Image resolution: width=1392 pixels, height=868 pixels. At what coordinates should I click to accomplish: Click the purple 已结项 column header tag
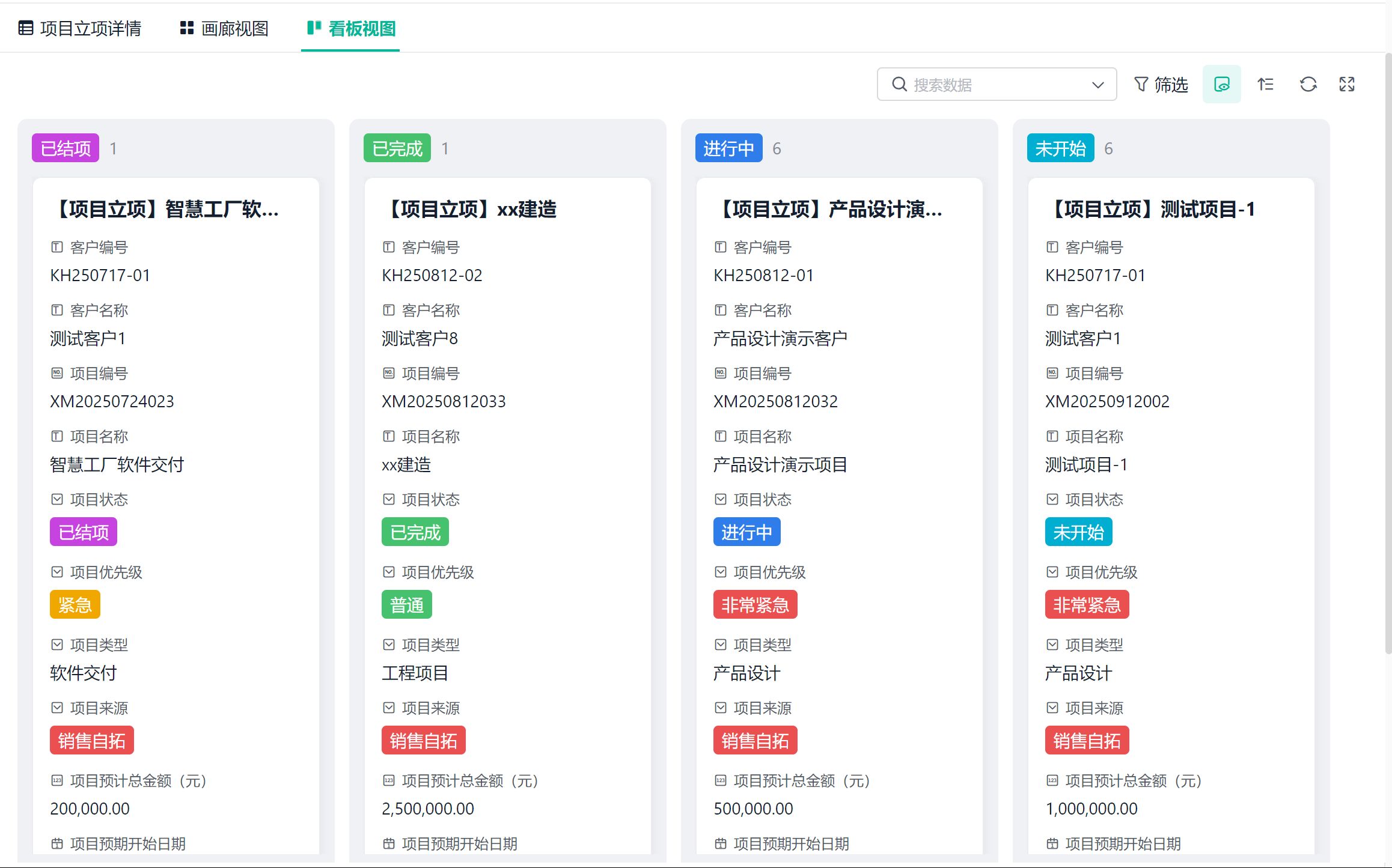66,148
